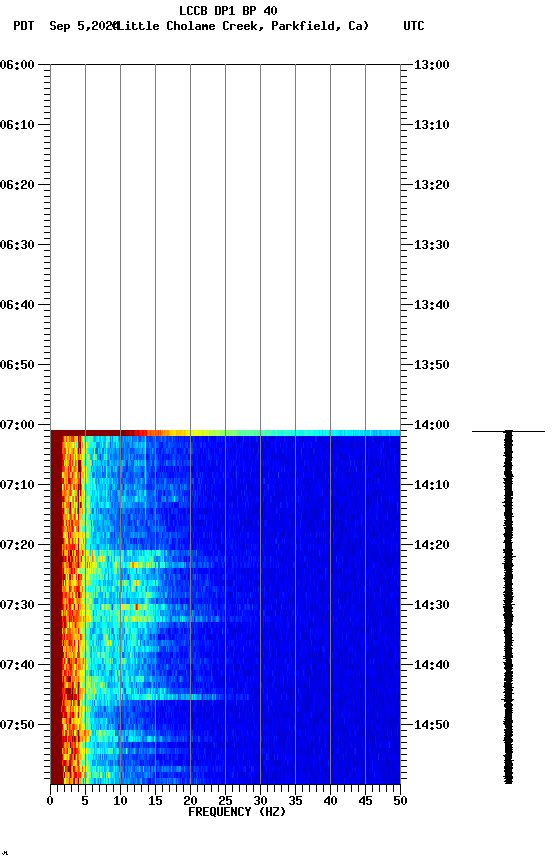552x864 pixels.
Task: Click the seismogram waveform trace beside the spectrogram
Action: point(508,607)
